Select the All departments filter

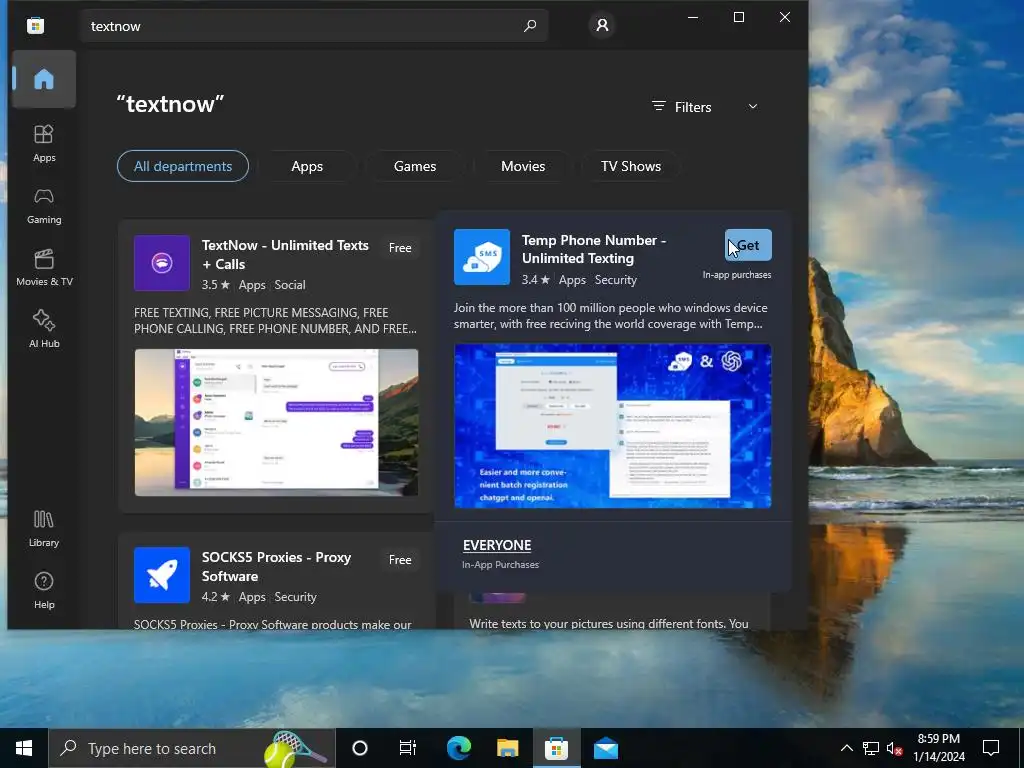click(183, 166)
